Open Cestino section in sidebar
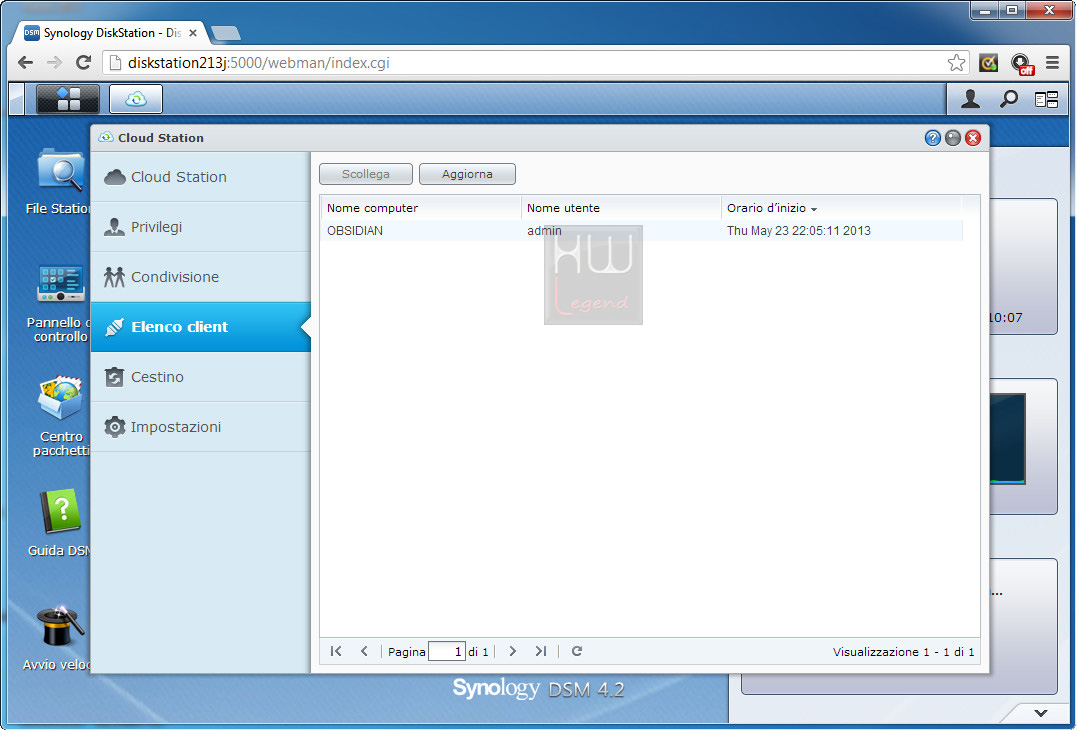 (201, 376)
